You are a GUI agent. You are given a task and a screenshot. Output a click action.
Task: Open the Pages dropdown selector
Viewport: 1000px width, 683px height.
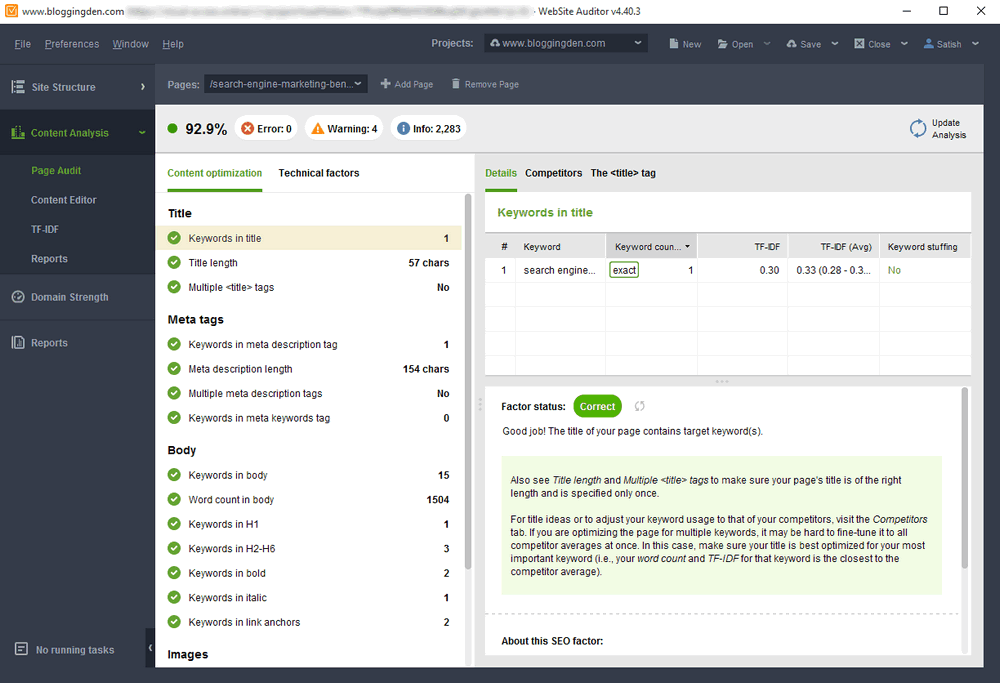[285, 84]
